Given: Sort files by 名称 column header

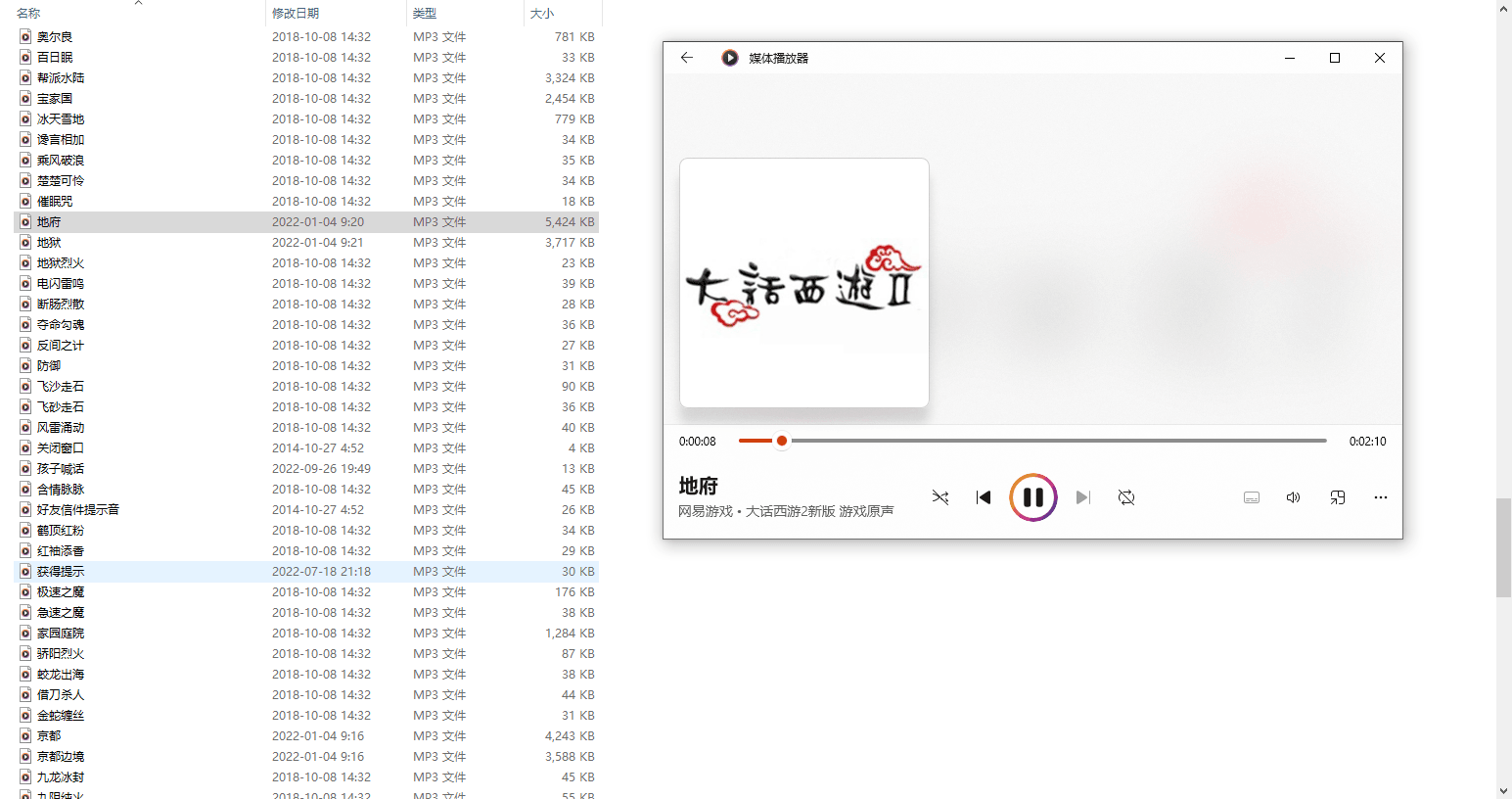Looking at the screenshot, I should pyautogui.click(x=28, y=13).
